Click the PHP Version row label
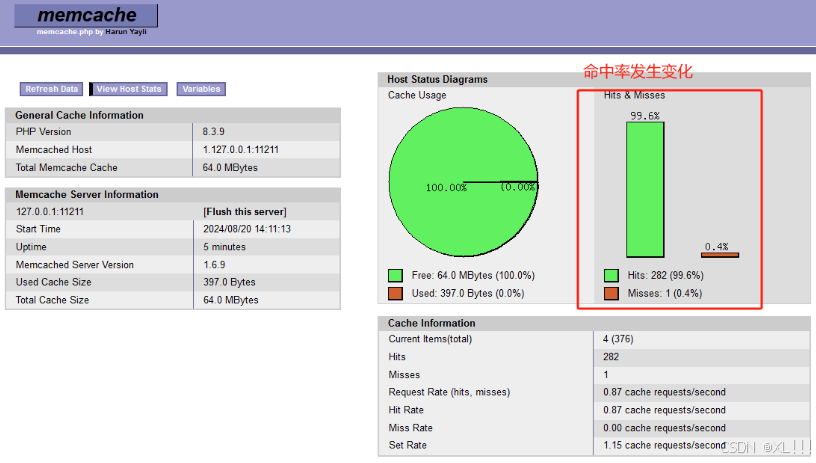Viewport: 816px width, 463px height. 43,132
